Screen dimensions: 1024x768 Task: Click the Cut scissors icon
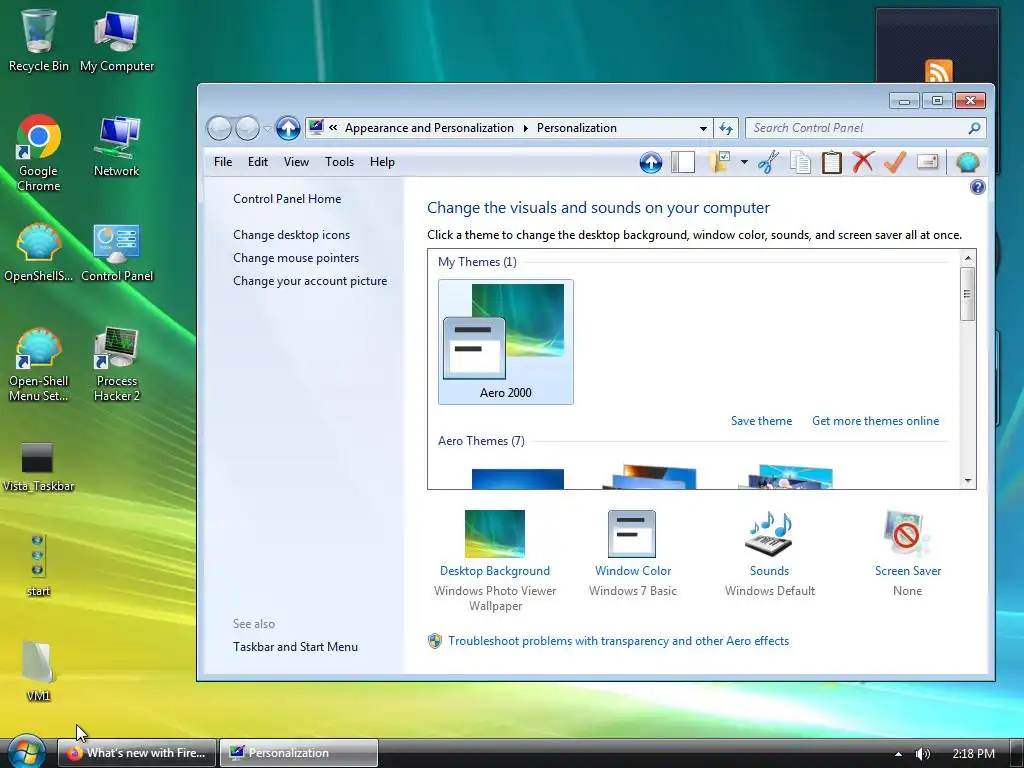[768, 162]
